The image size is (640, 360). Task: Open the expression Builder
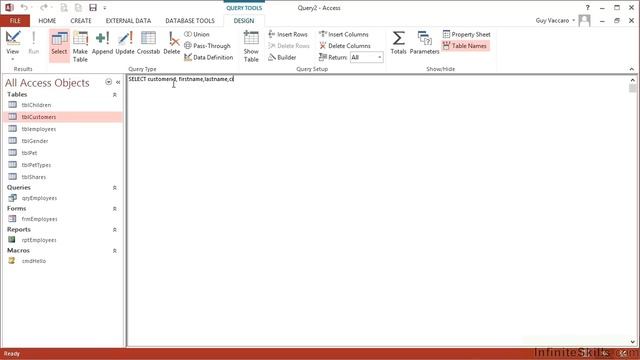coord(282,58)
